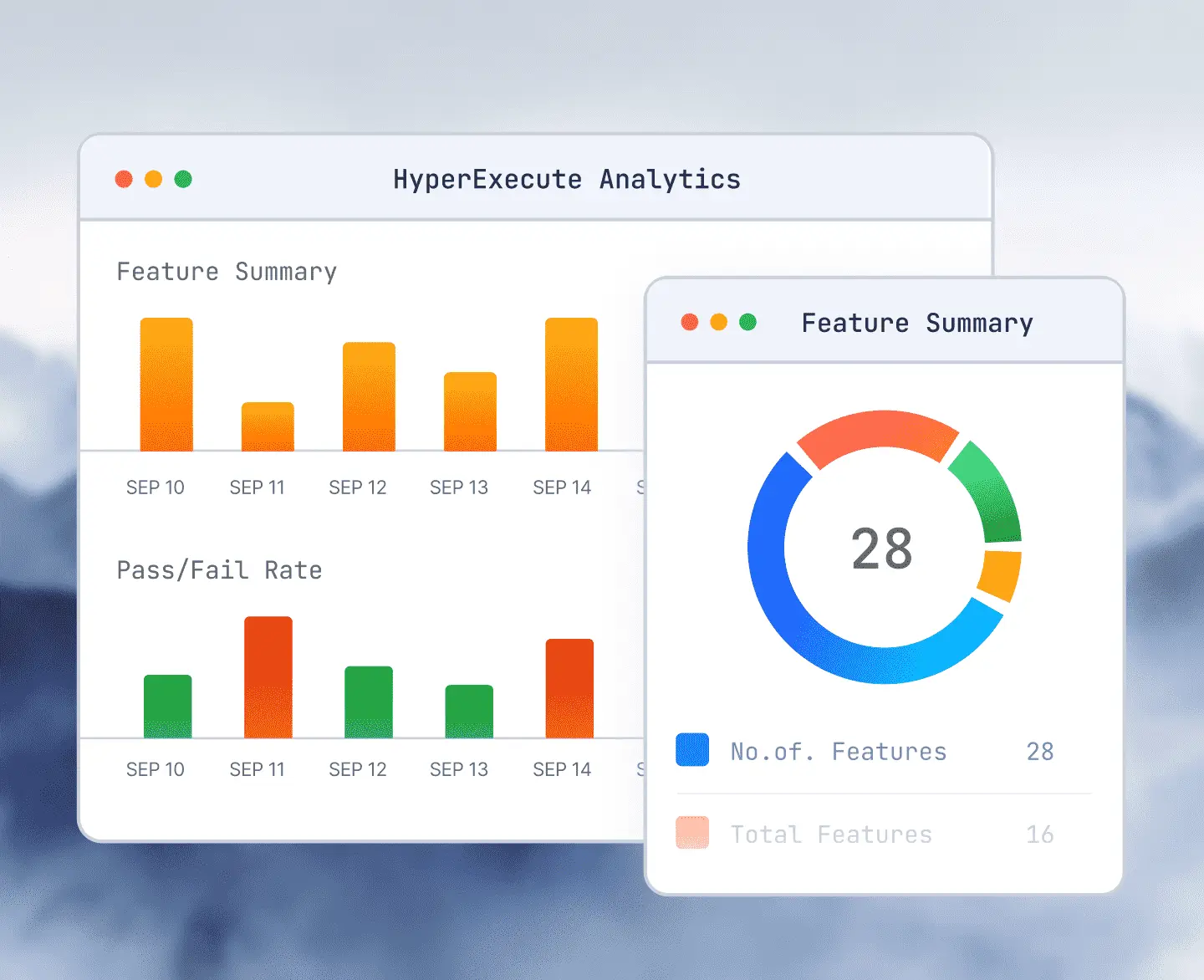Click SEP 12 label under Pass/Fail Rate chart
Image resolution: width=1204 pixels, height=980 pixels.
click(358, 769)
